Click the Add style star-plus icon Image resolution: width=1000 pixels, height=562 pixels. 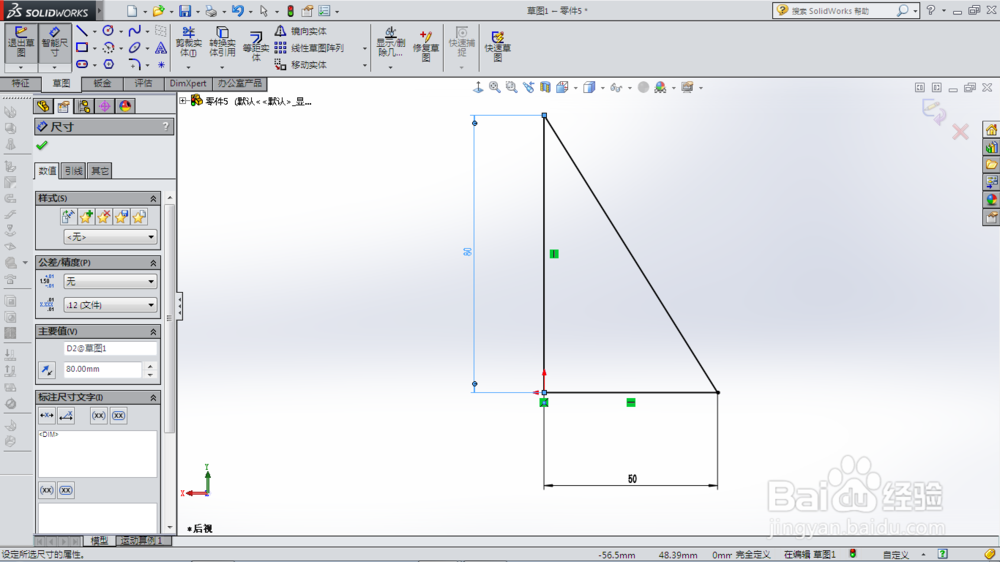(x=86, y=216)
